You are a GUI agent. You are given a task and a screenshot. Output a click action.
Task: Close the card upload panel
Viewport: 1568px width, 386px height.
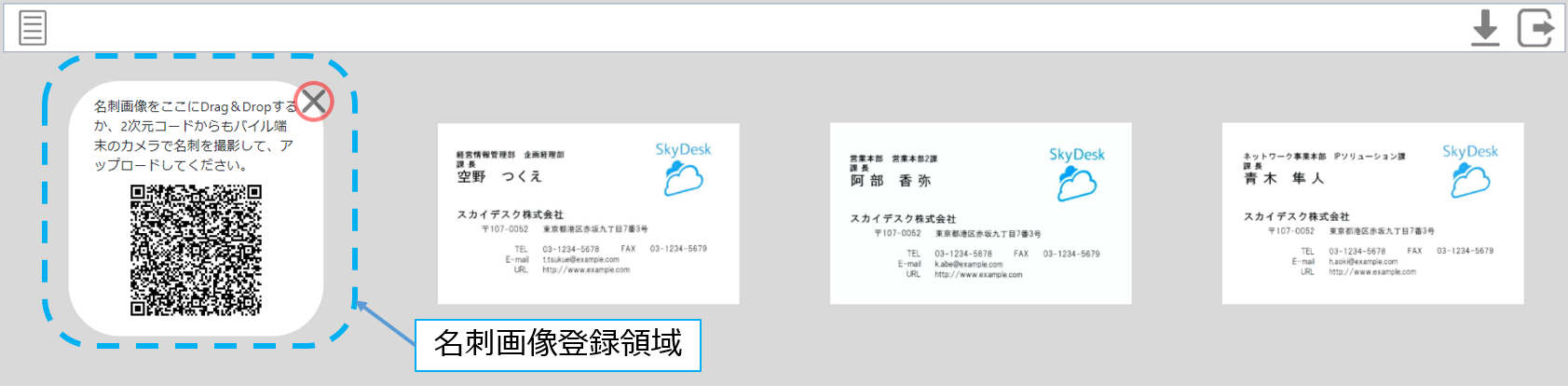click(x=315, y=101)
